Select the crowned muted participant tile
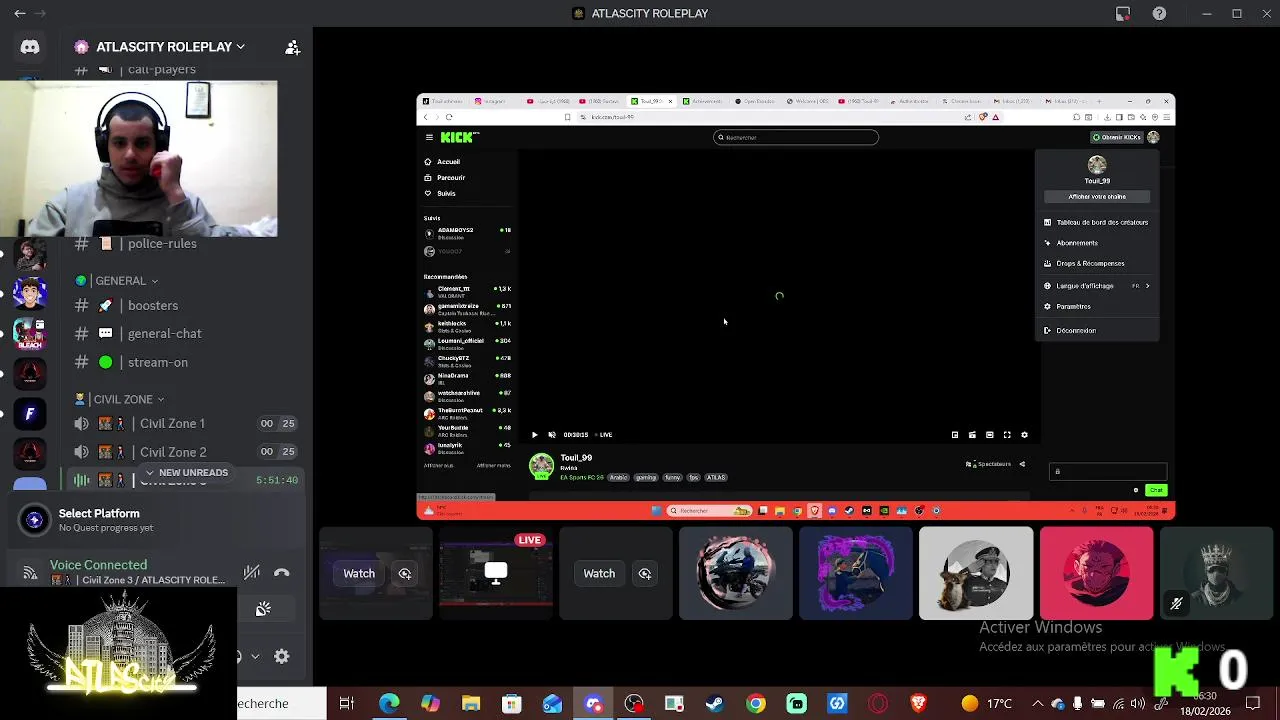Screen dimensions: 1280x720 tap(1216, 573)
